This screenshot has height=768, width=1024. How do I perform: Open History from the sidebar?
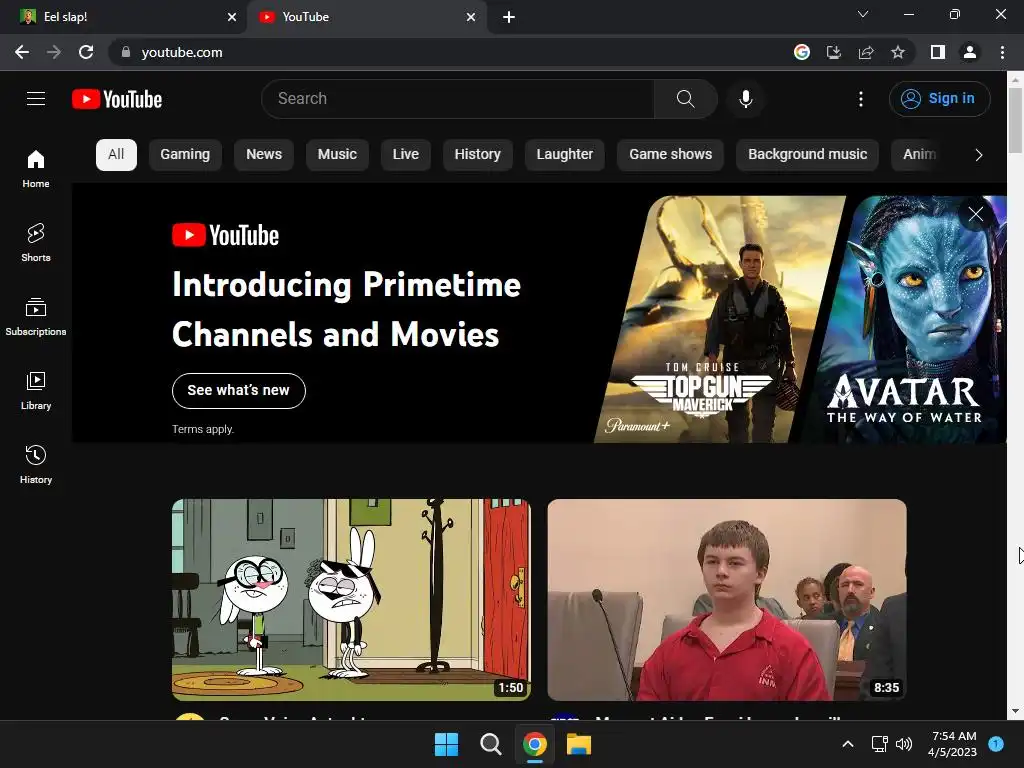pyautogui.click(x=36, y=464)
